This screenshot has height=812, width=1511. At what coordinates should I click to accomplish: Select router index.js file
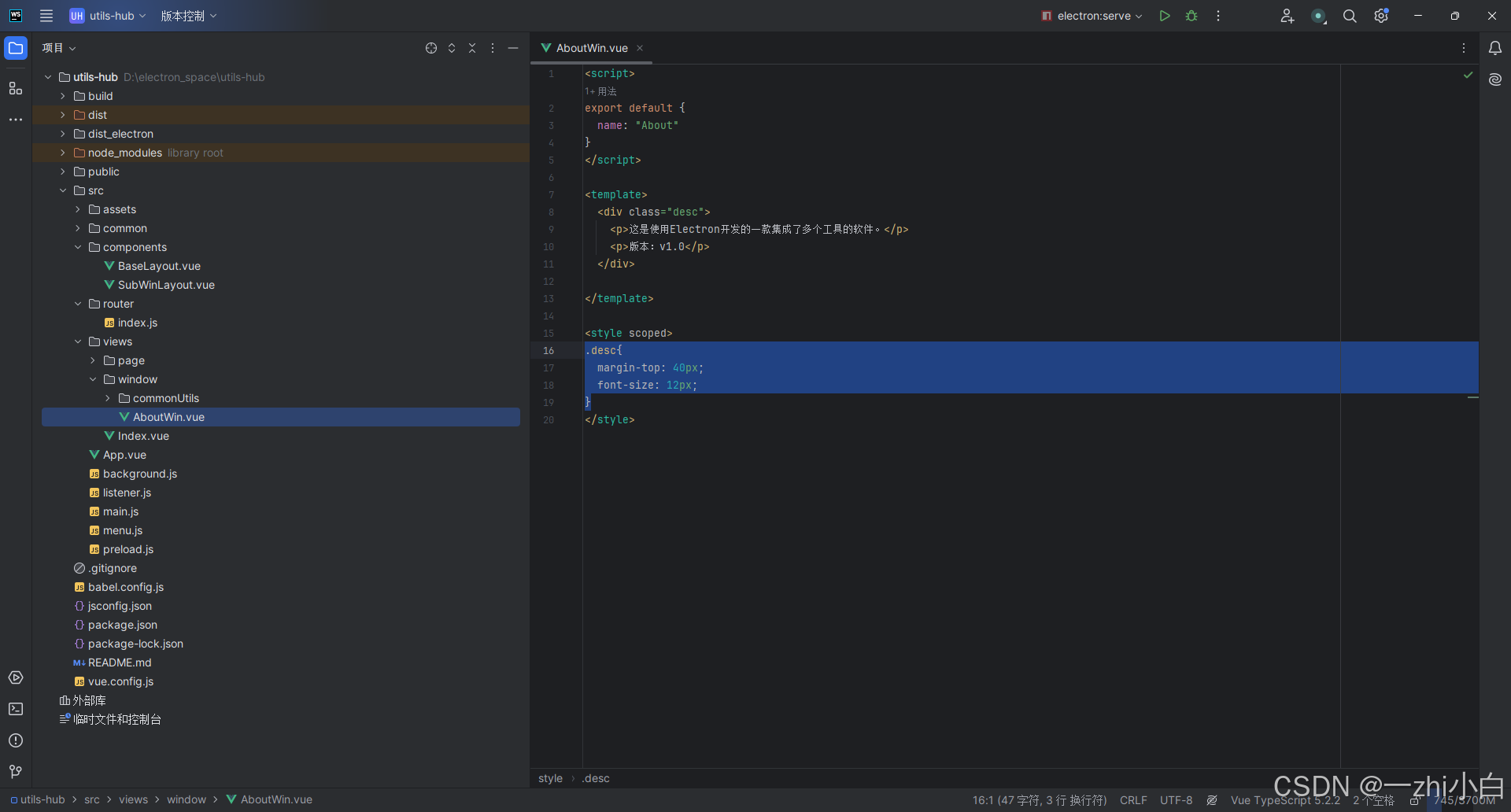pos(138,323)
